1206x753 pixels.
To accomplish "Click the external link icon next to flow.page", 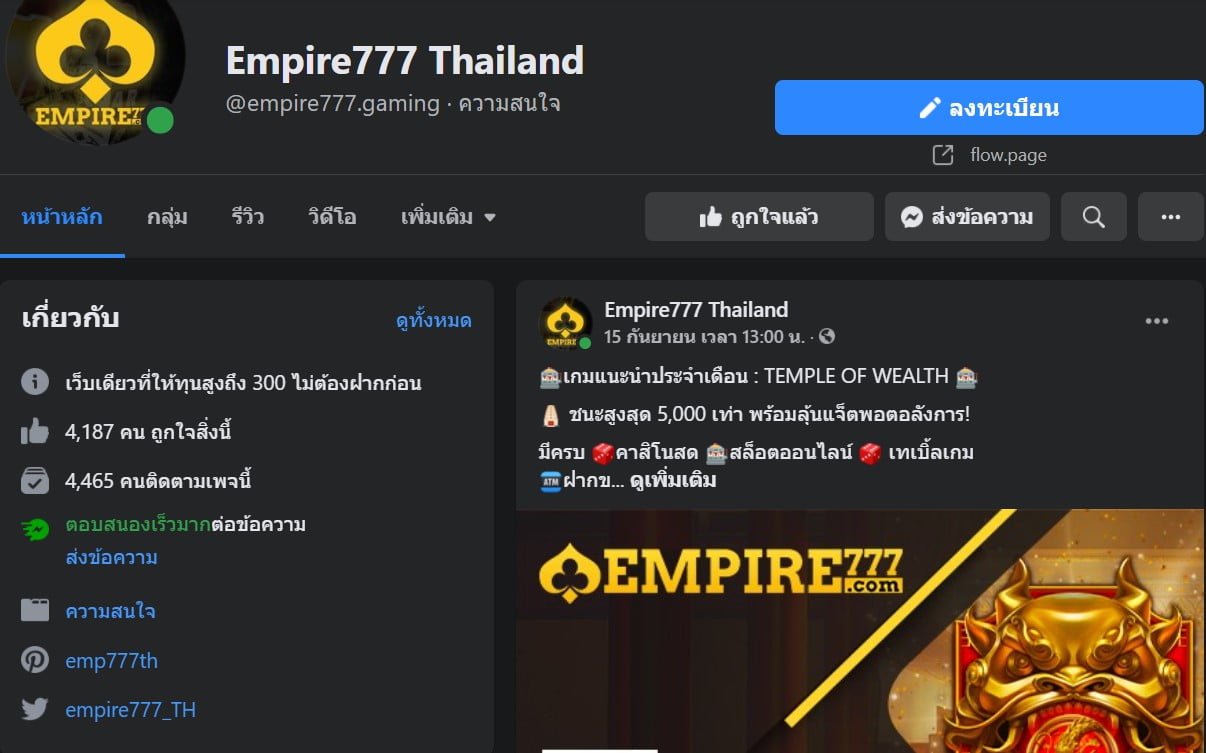I will point(942,155).
